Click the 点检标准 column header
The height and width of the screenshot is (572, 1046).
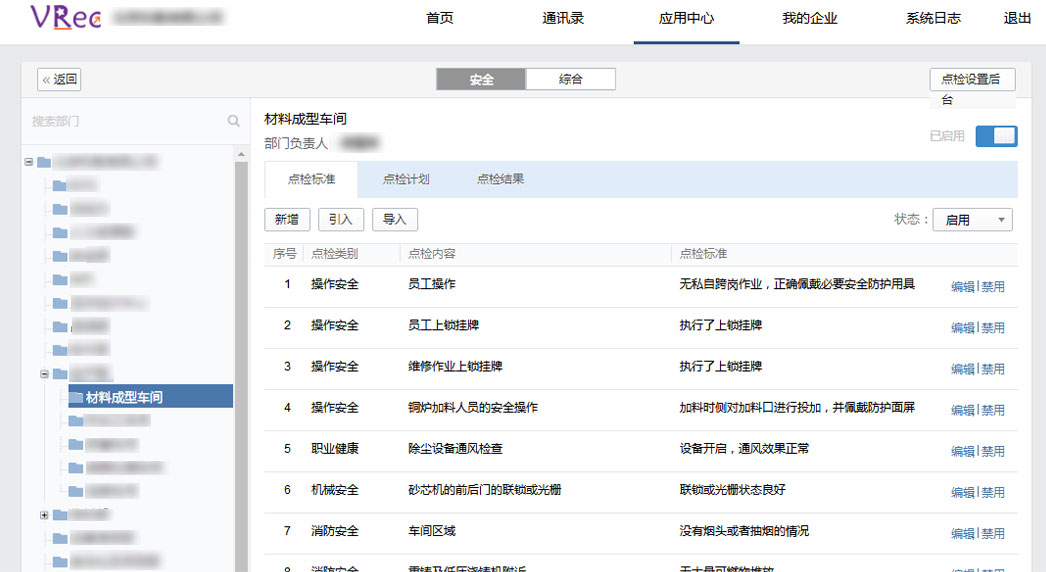703,254
